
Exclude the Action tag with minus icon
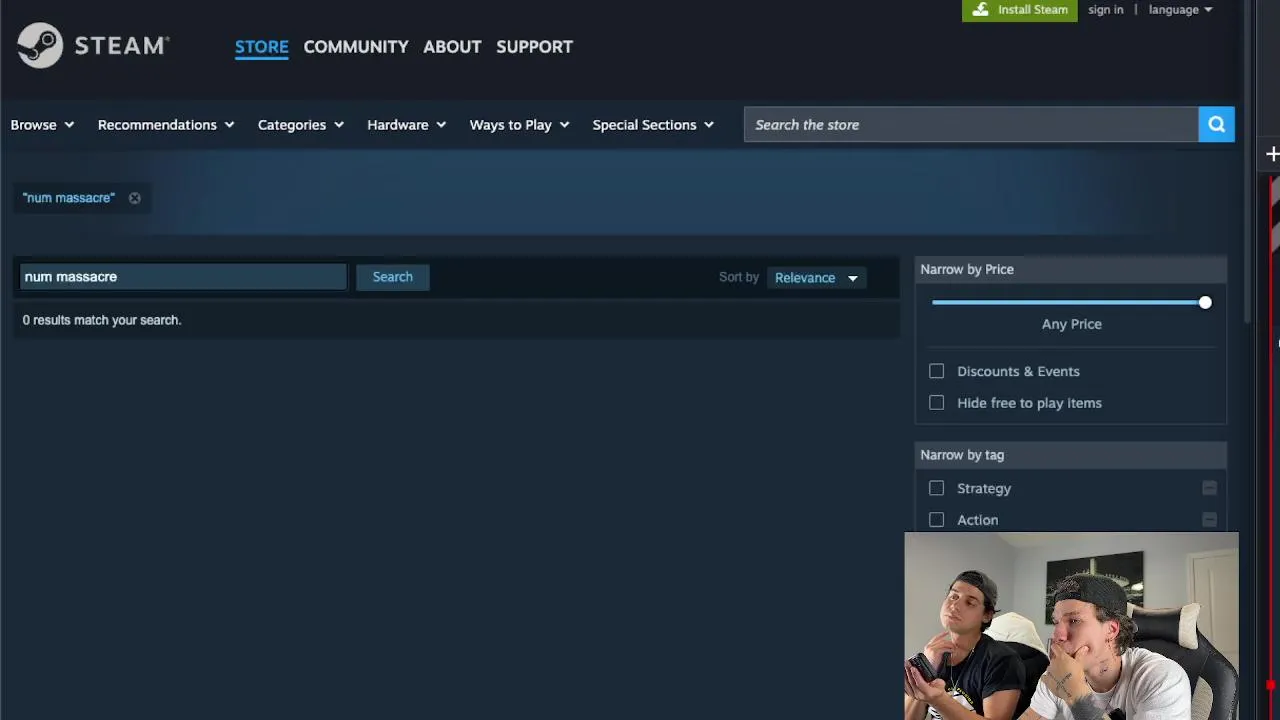pos(1209,520)
